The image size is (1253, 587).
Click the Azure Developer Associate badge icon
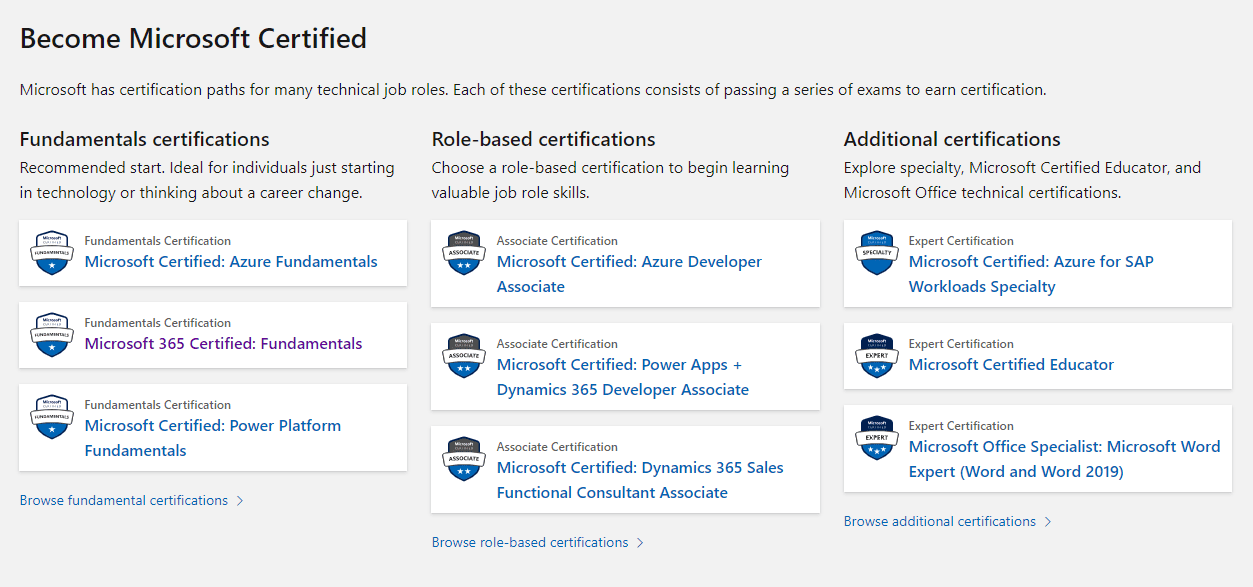tap(464, 253)
